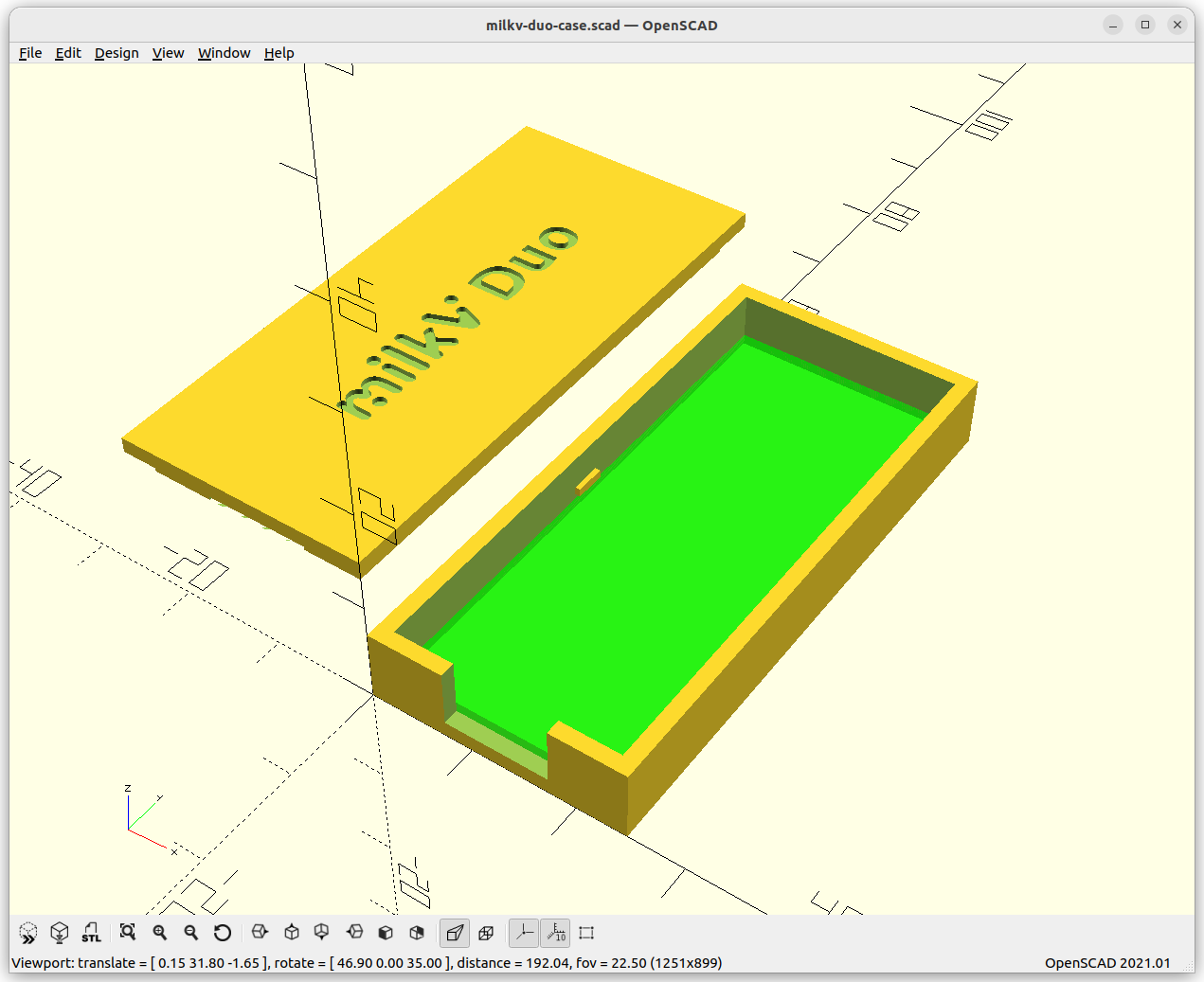Toggle Show Axes in viewport
This screenshot has width=1204, height=982.
[524, 933]
